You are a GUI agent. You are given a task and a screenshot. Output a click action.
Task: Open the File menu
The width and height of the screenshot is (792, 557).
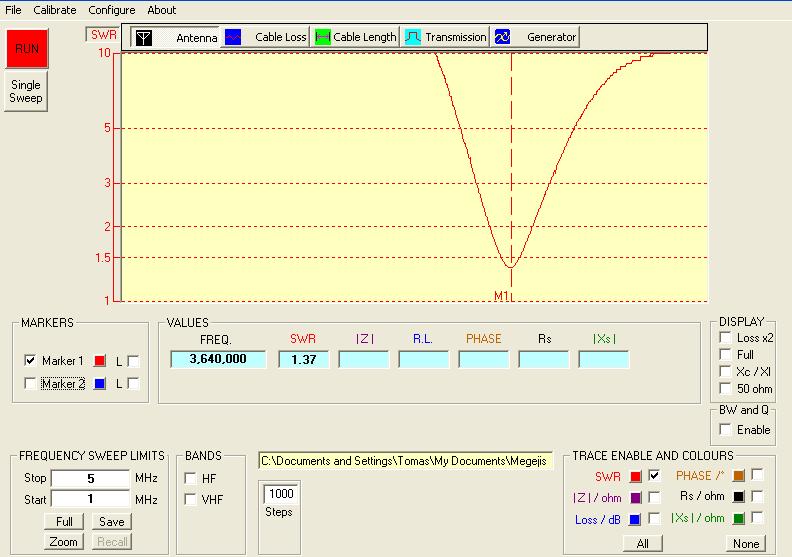[13, 10]
